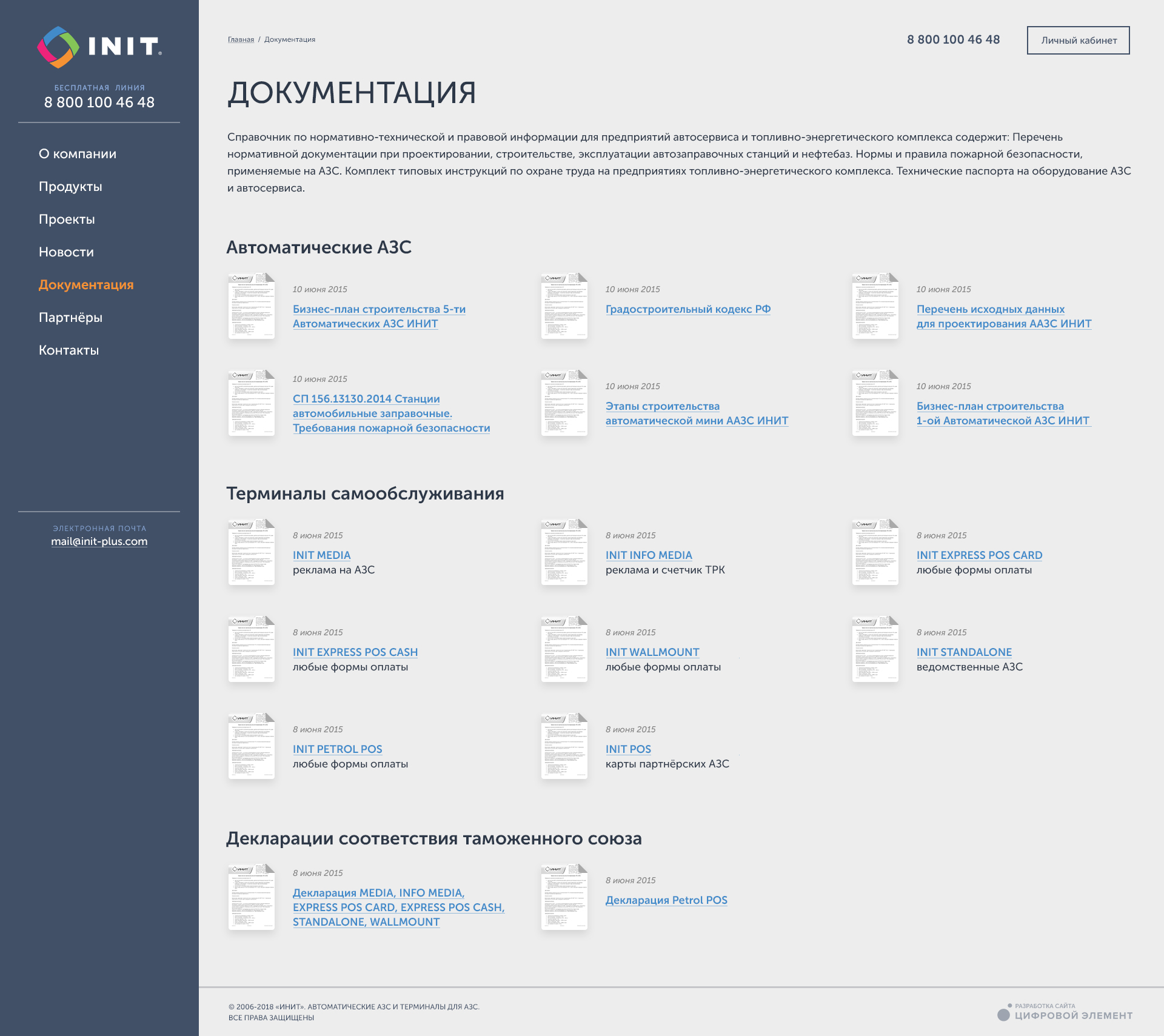Screen dimensions: 1164x1036
Task: Click document thumbnail next to INIT MEDIA
Action: (x=251, y=552)
